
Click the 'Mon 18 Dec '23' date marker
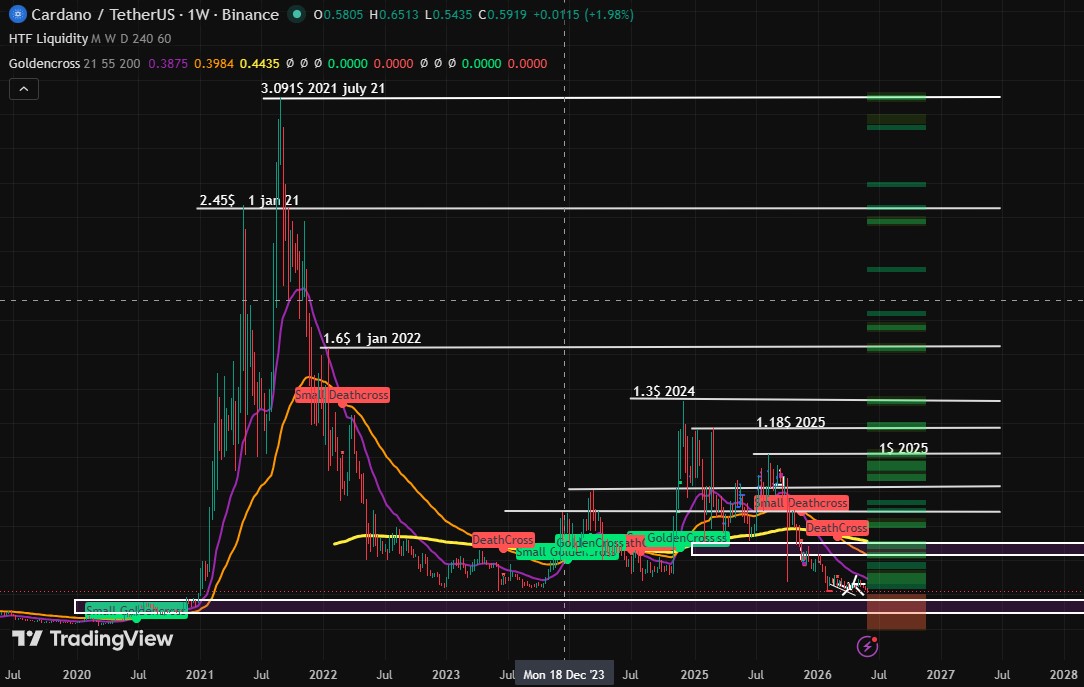tap(563, 675)
